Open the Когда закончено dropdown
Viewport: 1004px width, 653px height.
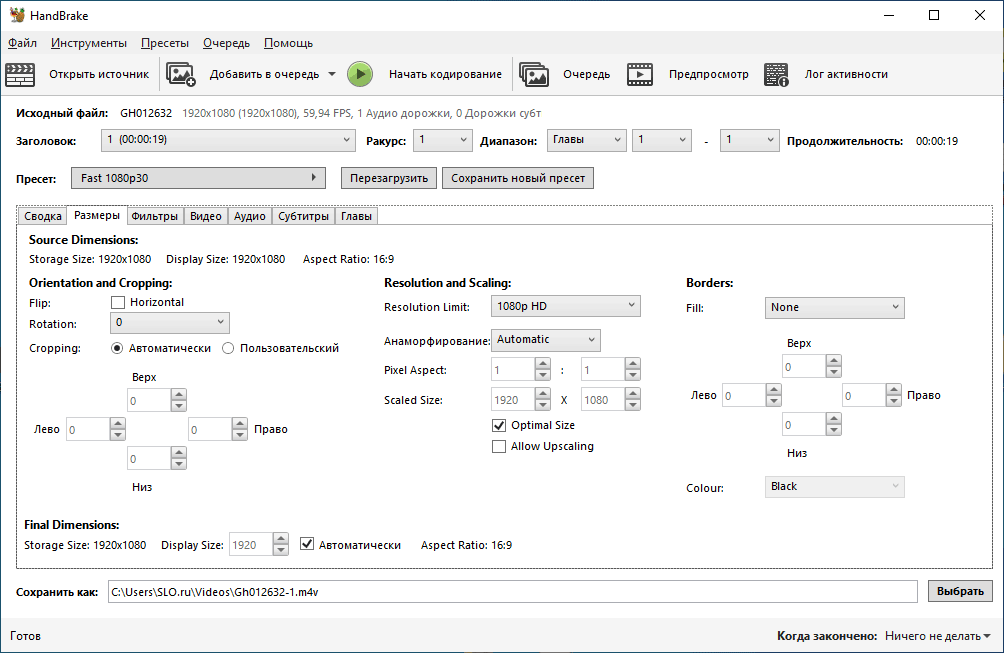[x=937, y=636]
